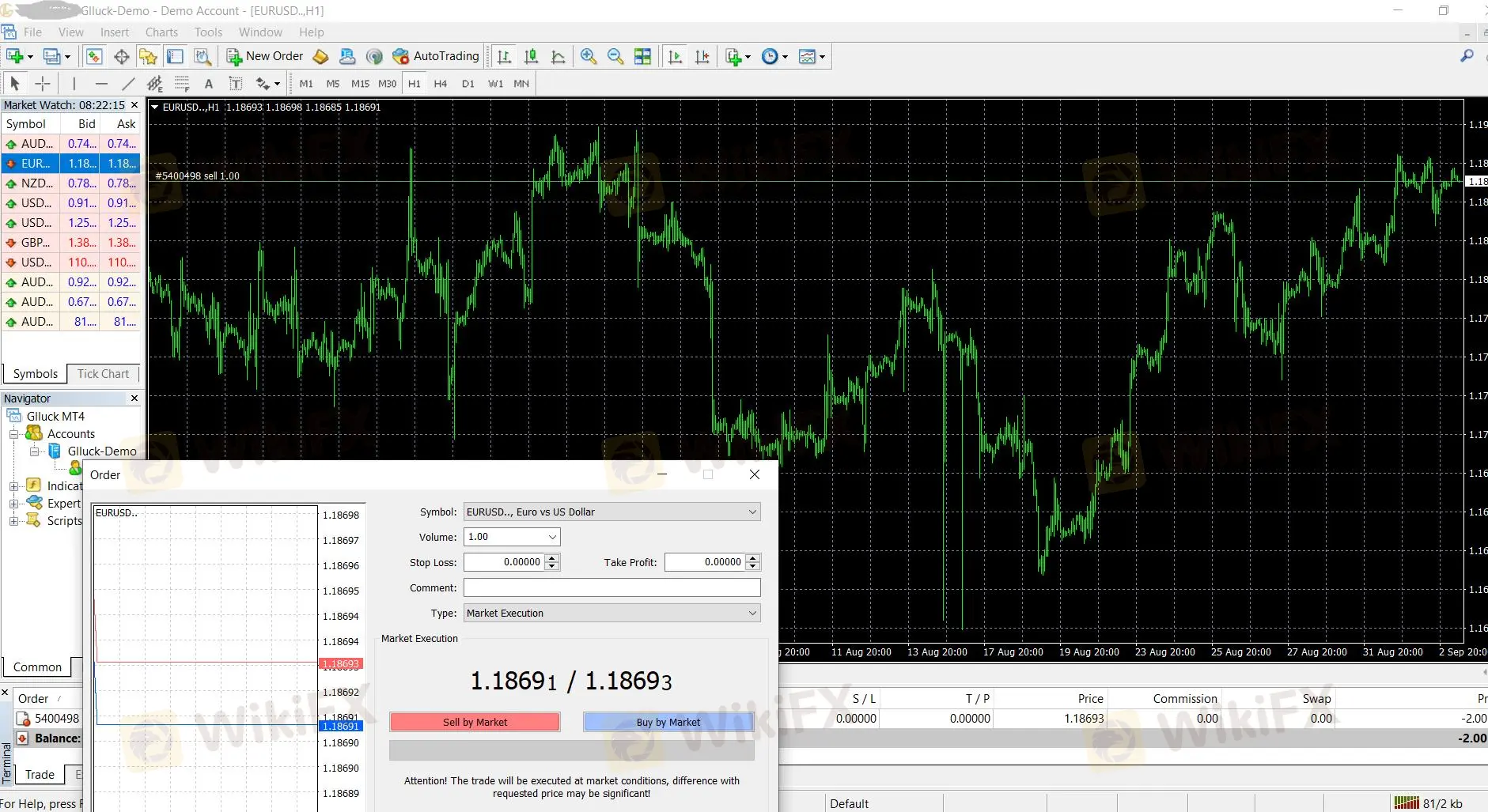Open the Volume dropdown
Screen dimensions: 1488x812
point(512,537)
